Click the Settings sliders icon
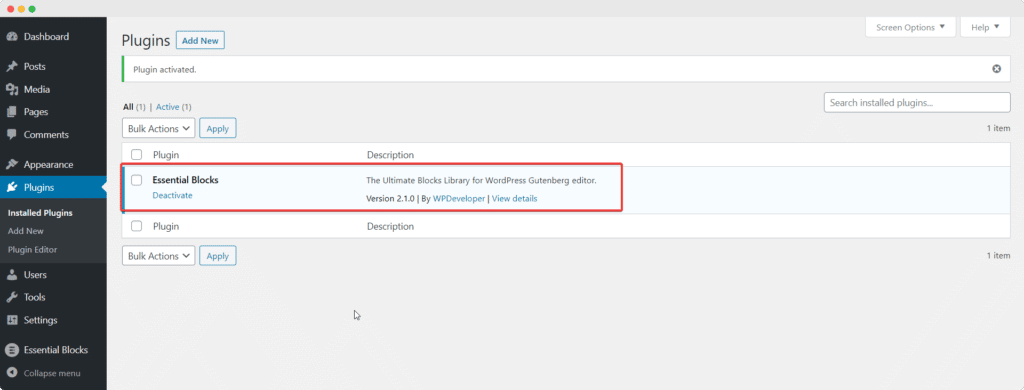This screenshot has width=1024, height=390. pyautogui.click(x=12, y=320)
